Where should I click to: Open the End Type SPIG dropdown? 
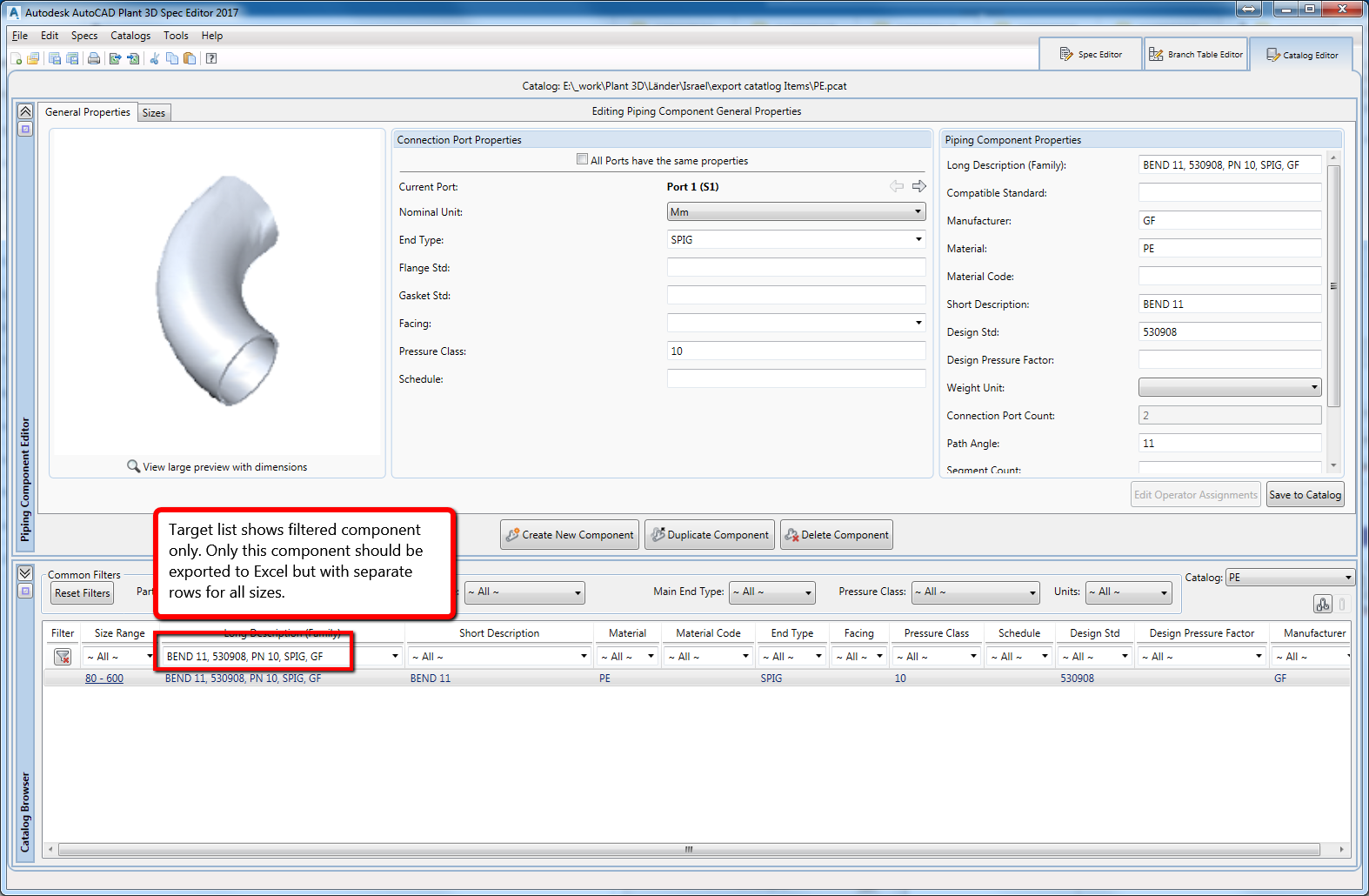[x=796, y=239]
